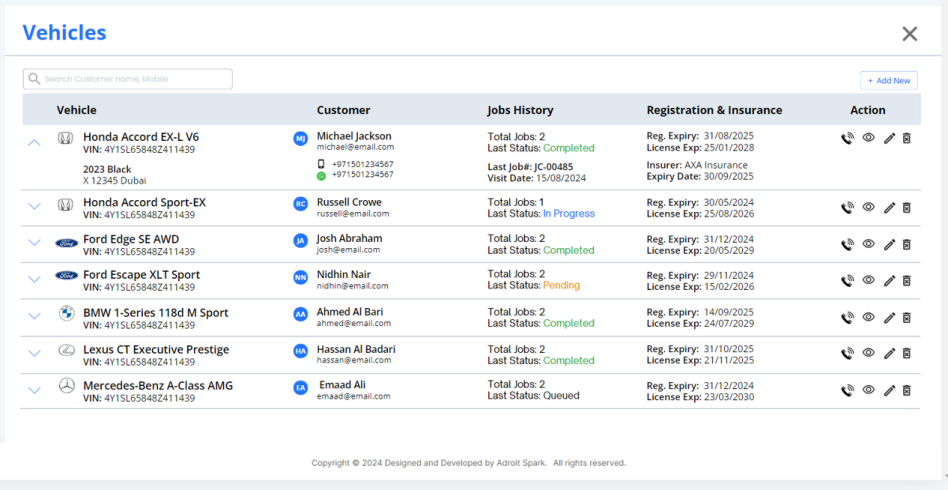Delete the Lexus CT Executive Prestige row

tap(907, 354)
